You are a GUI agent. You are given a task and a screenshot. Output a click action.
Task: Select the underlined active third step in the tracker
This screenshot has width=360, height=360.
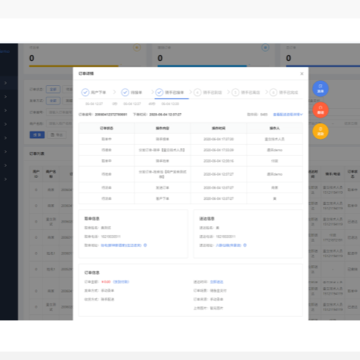[x=172, y=92]
